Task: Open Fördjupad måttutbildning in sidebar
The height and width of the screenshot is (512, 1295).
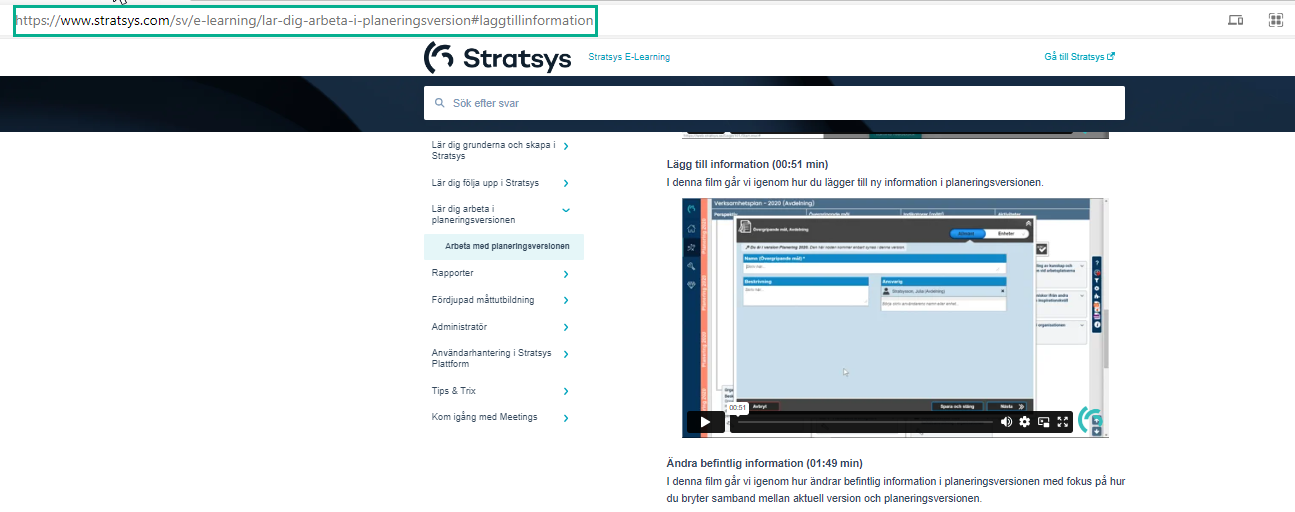Action: [x=483, y=300]
